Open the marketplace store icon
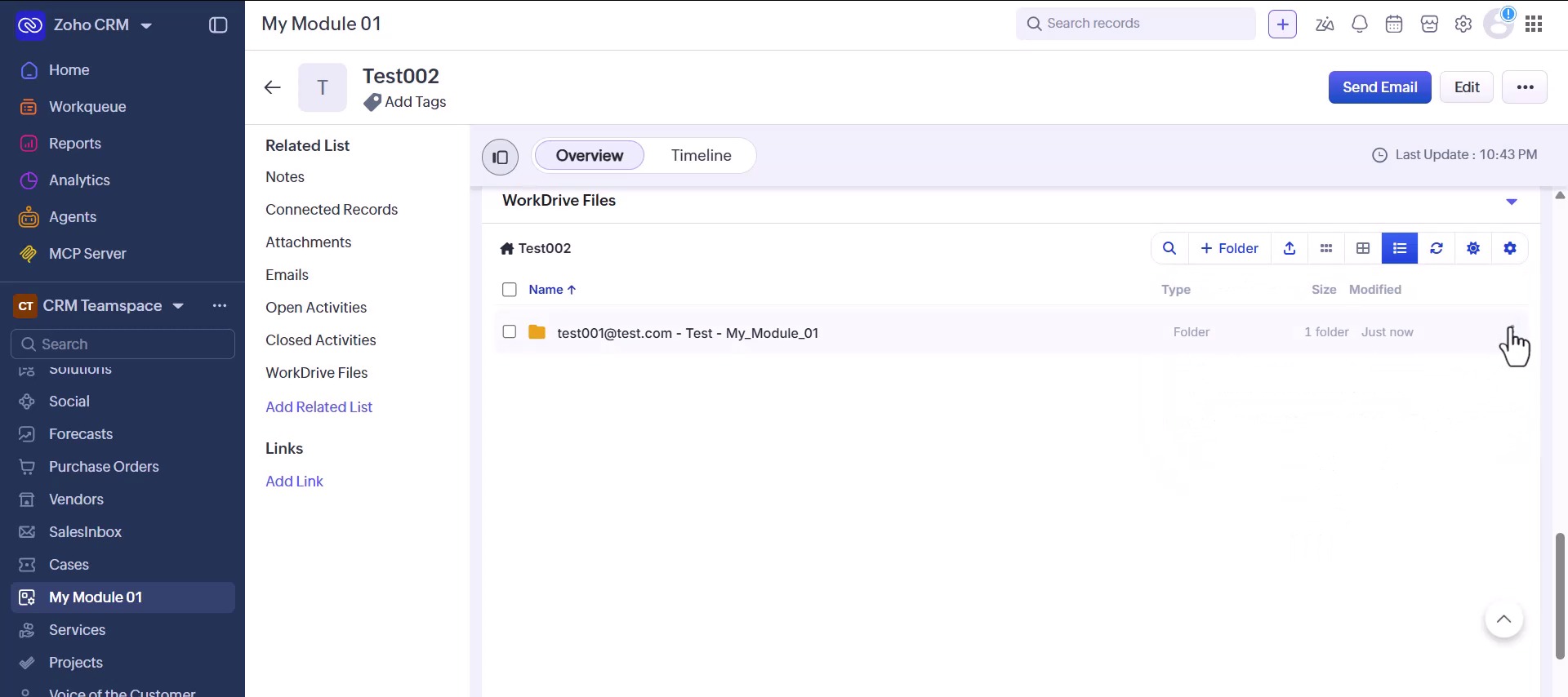This screenshot has height=697, width=1568. (1429, 24)
